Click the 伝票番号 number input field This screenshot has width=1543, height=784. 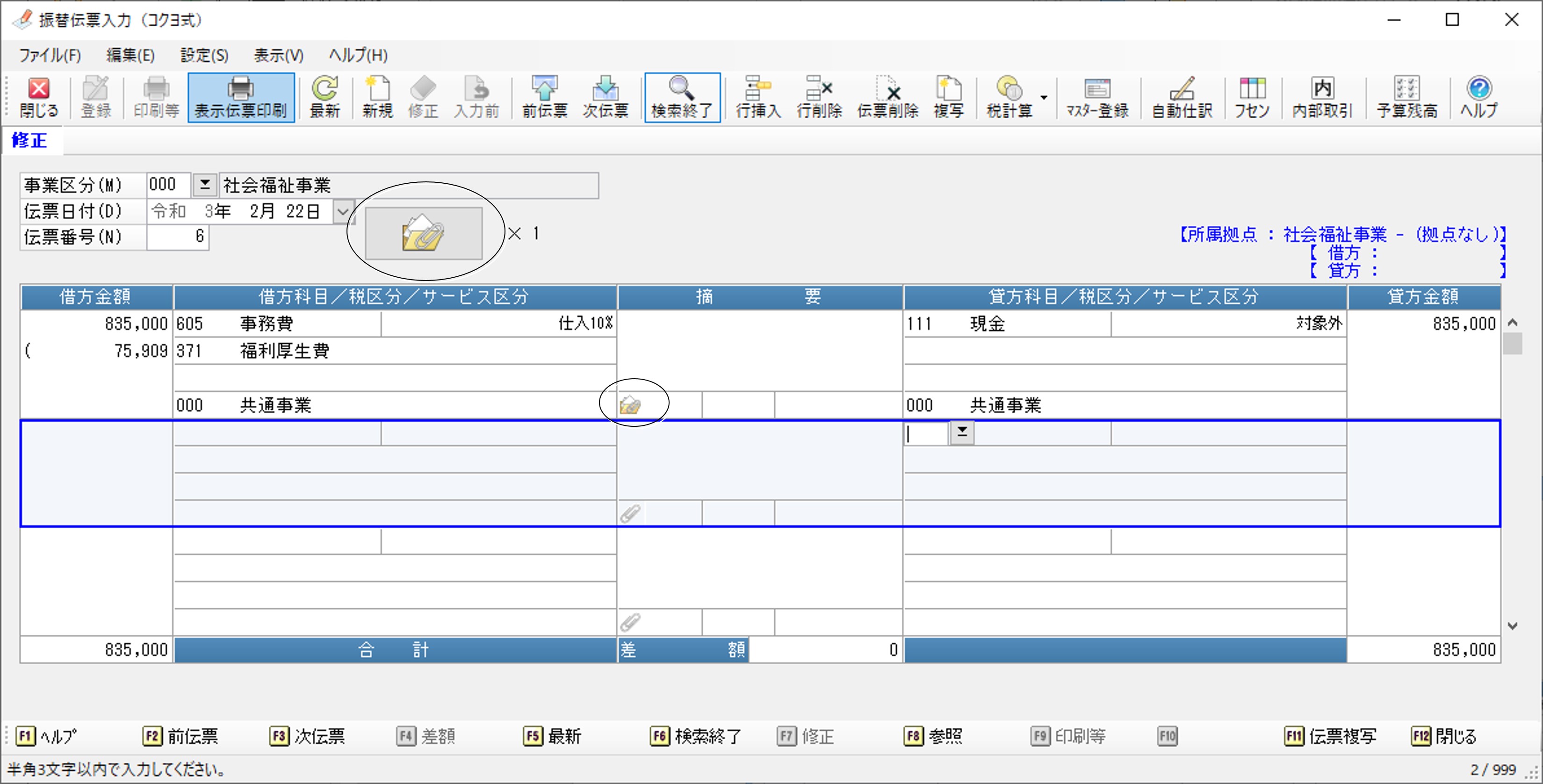point(177,237)
